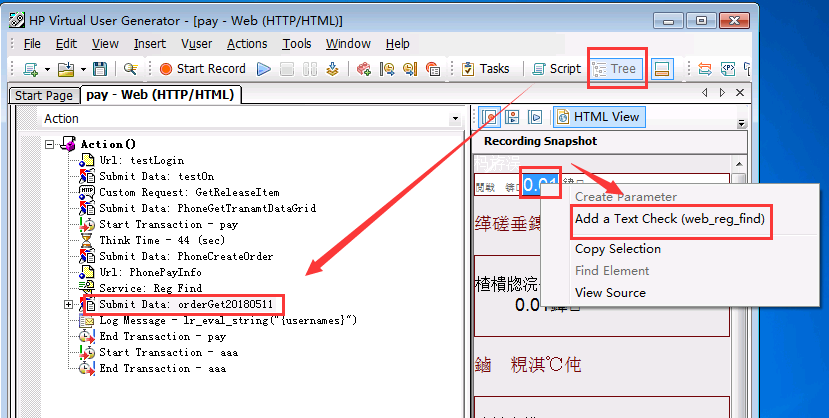Open the Insert menu
The image size is (829, 418).
[x=150, y=44]
